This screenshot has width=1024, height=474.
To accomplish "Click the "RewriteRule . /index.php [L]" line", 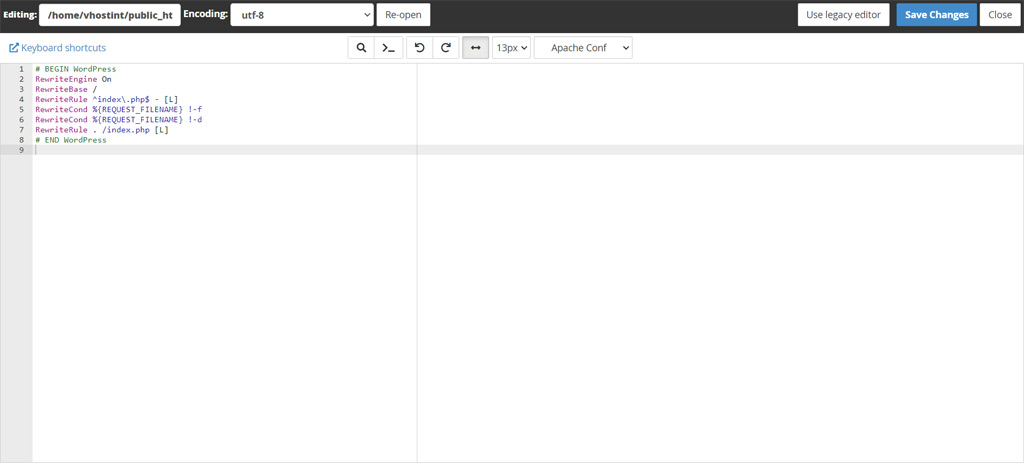I will pos(102,129).
